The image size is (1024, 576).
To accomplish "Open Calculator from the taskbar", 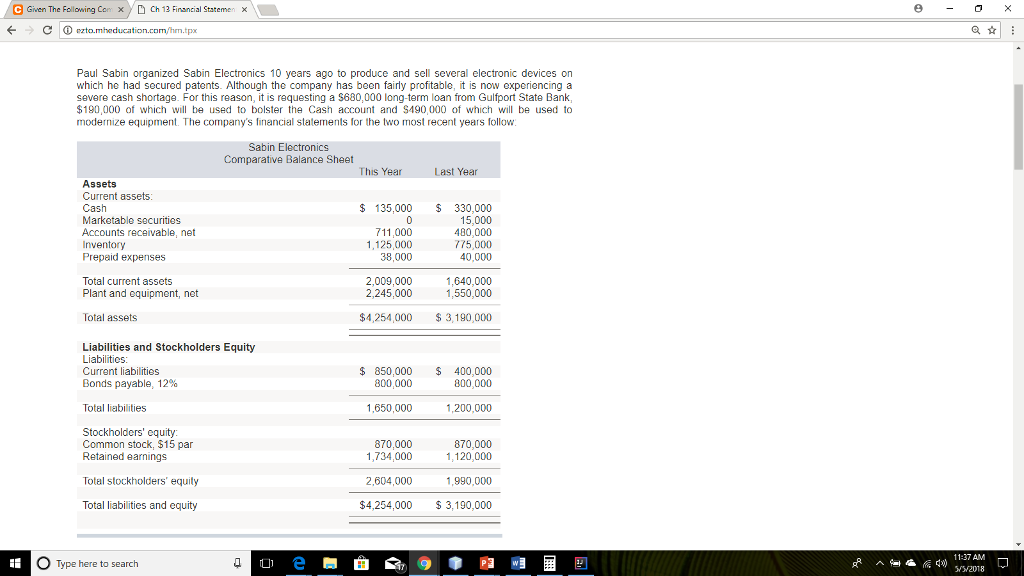I will pos(548,563).
